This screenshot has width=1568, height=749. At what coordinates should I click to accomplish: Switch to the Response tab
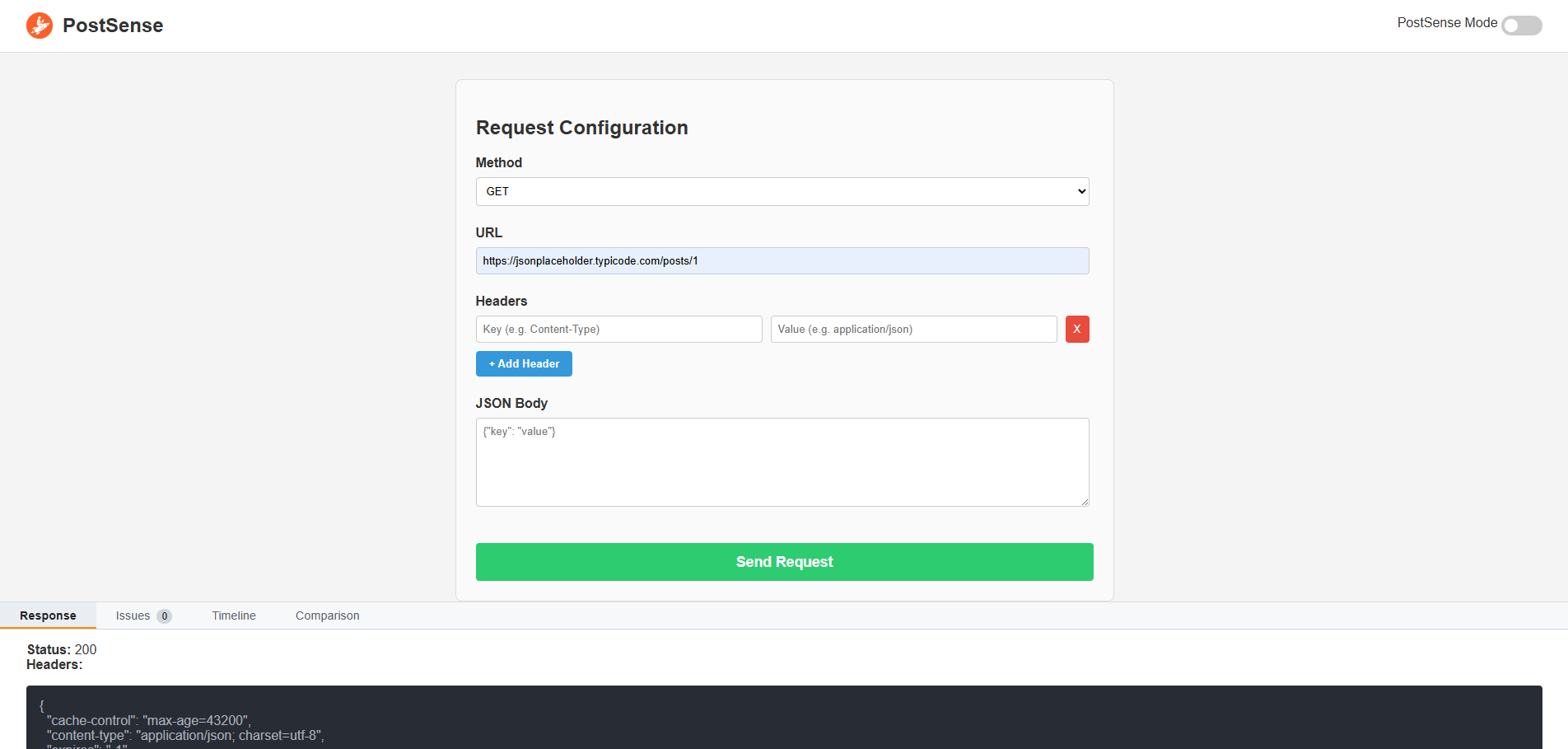click(48, 616)
